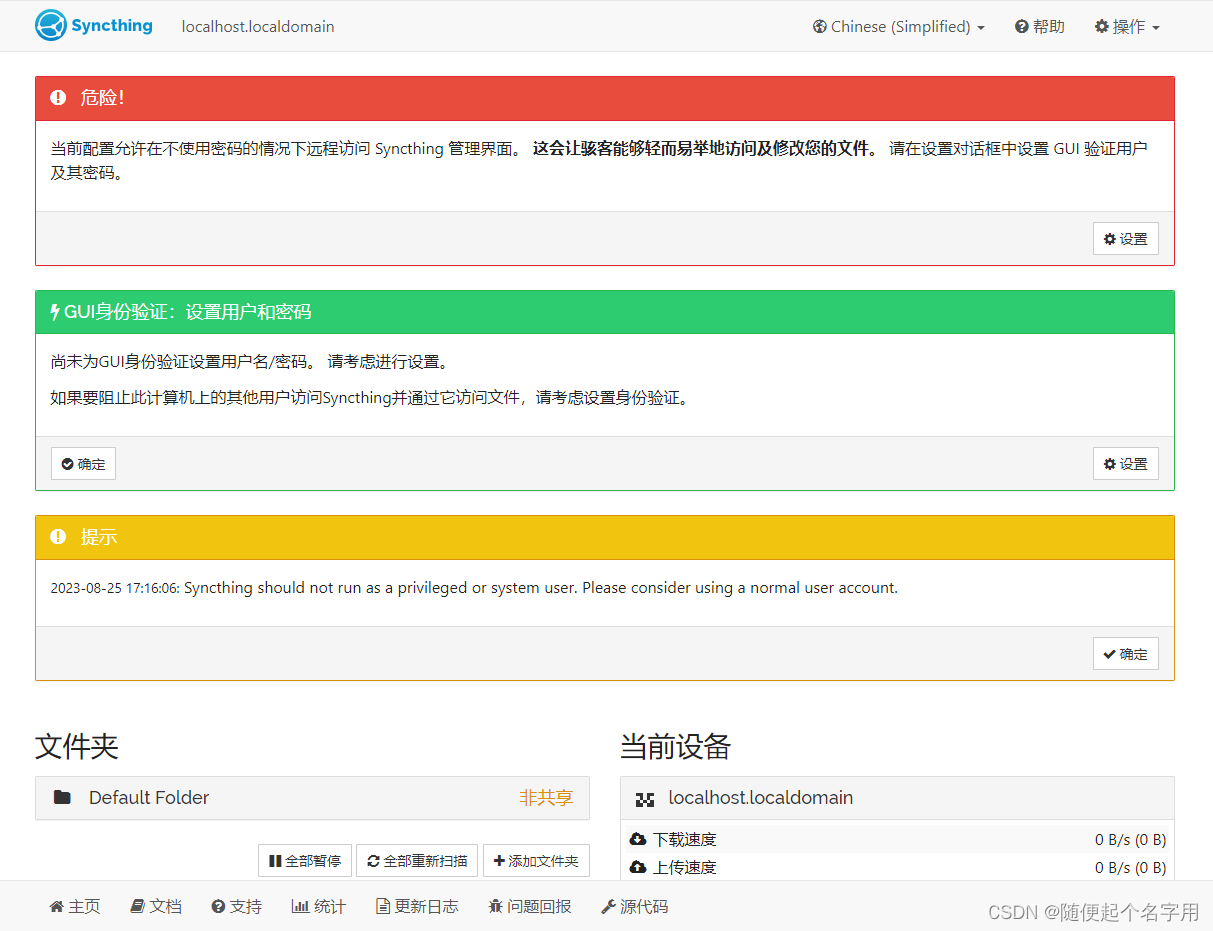Open 统计 statistics footer link
The height and width of the screenshot is (931, 1213).
(319, 907)
